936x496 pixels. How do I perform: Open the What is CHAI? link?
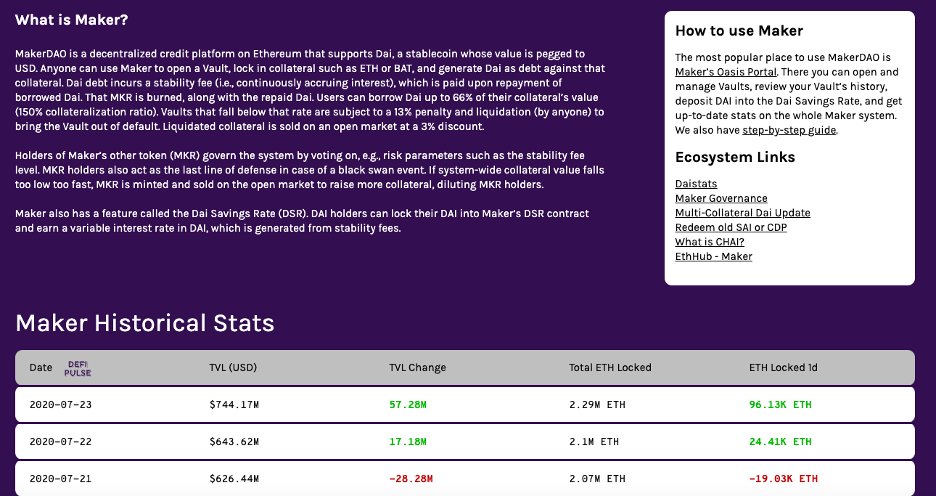tap(710, 242)
